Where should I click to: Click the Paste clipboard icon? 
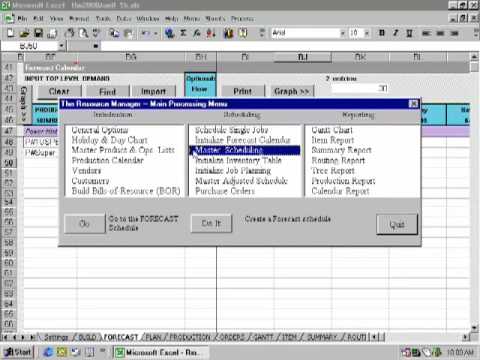(128, 33)
